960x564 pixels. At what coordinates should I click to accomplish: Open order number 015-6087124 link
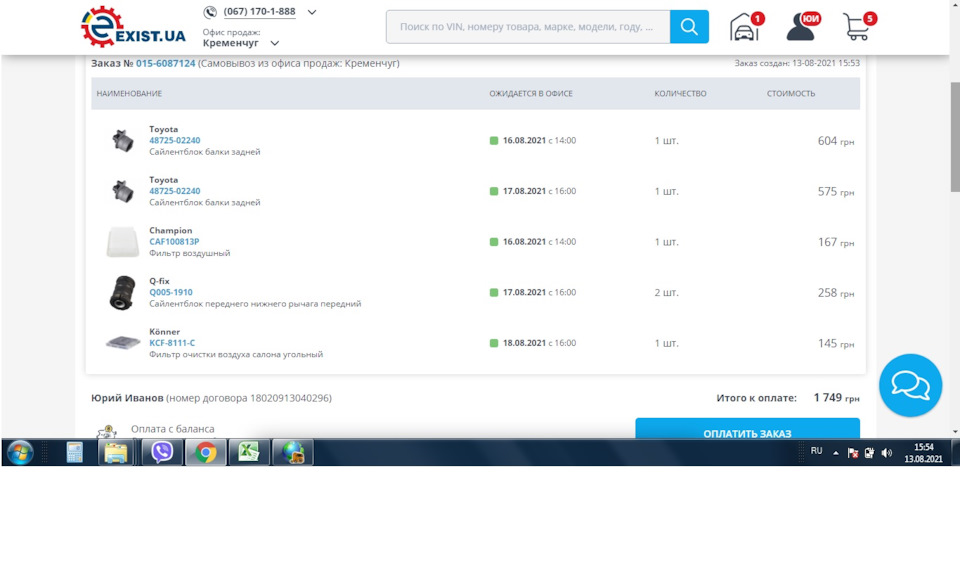pos(165,63)
